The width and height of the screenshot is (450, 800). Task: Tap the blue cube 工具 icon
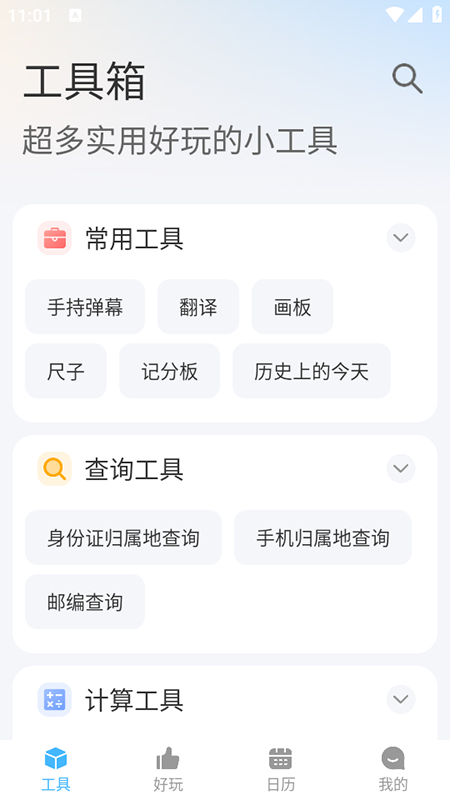pos(56,759)
